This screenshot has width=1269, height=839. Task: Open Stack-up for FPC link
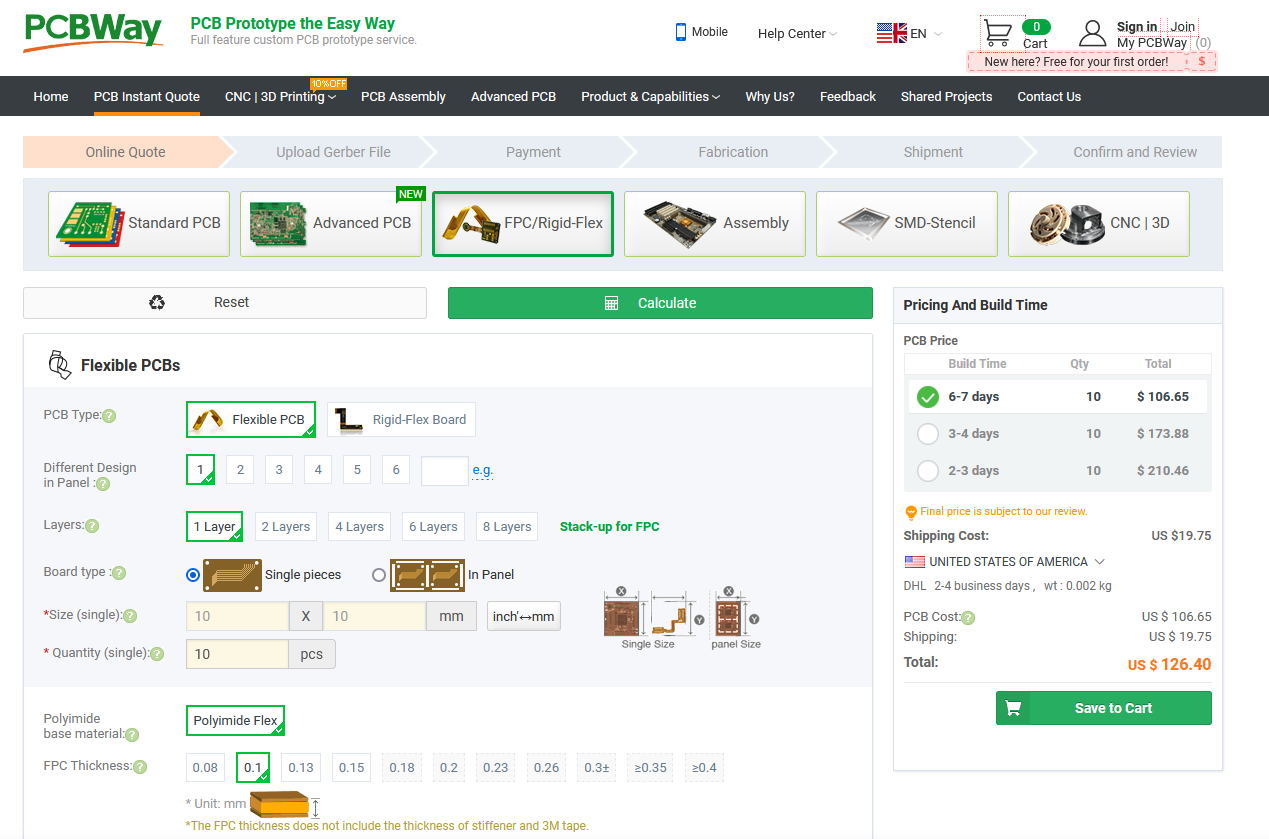(x=609, y=527)
